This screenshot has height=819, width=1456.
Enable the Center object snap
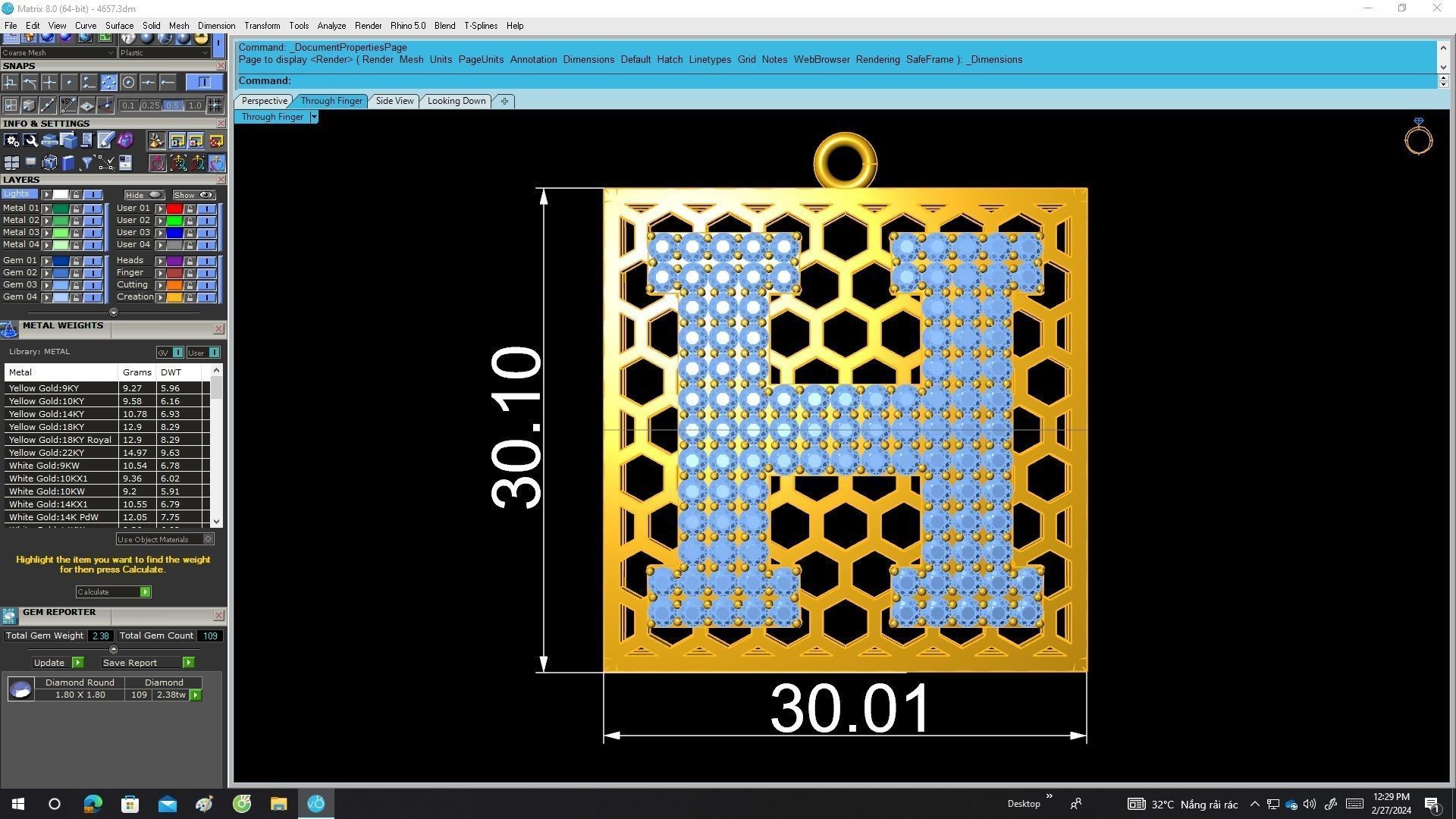[128, 82]
